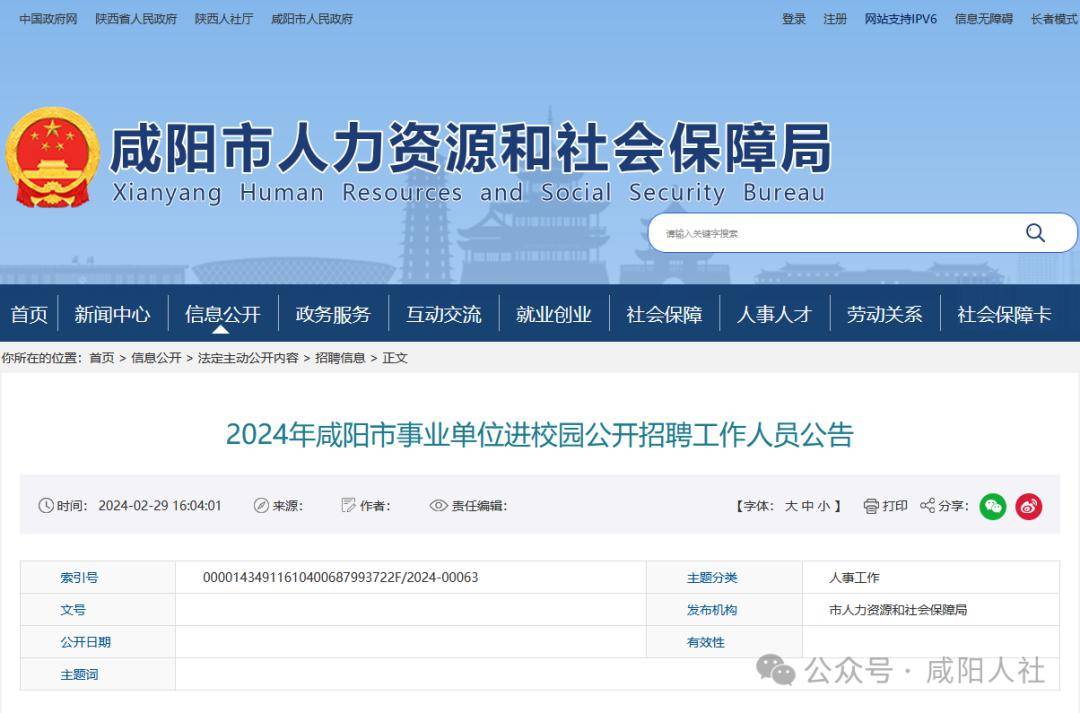1080x713 pixels.
Task: Open the 就业创业 navigation menu
Action: coord(554,313)
